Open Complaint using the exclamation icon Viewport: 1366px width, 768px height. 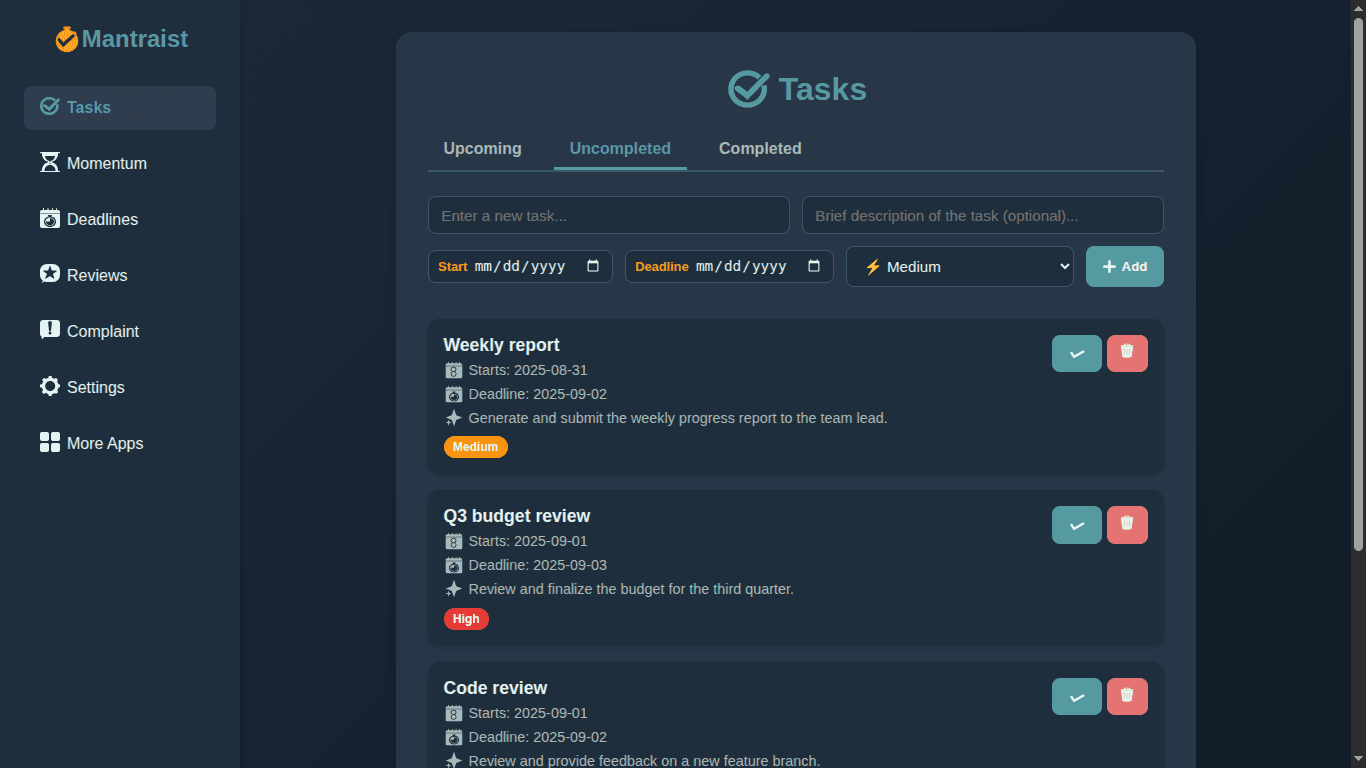pos(48,331)
